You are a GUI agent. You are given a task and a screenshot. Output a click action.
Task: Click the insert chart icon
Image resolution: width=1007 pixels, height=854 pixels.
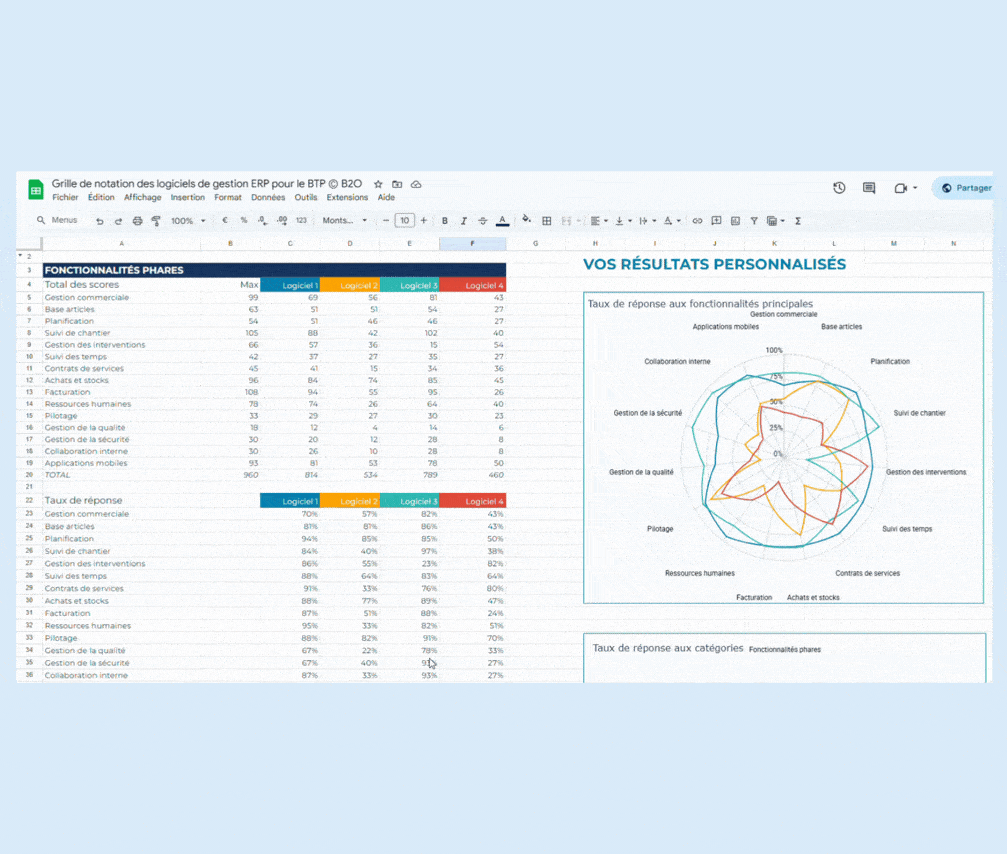[x=735, y=221]
